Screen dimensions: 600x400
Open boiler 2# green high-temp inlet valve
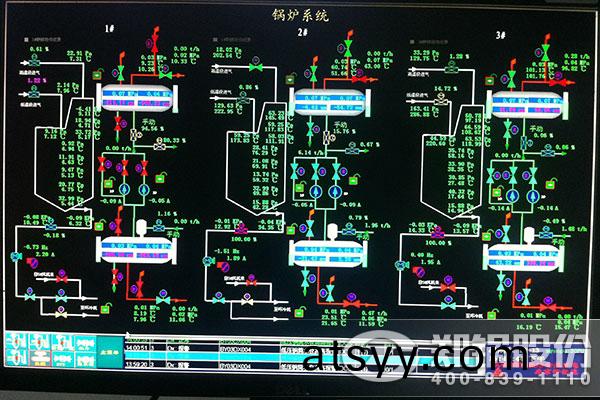point(256,65)
